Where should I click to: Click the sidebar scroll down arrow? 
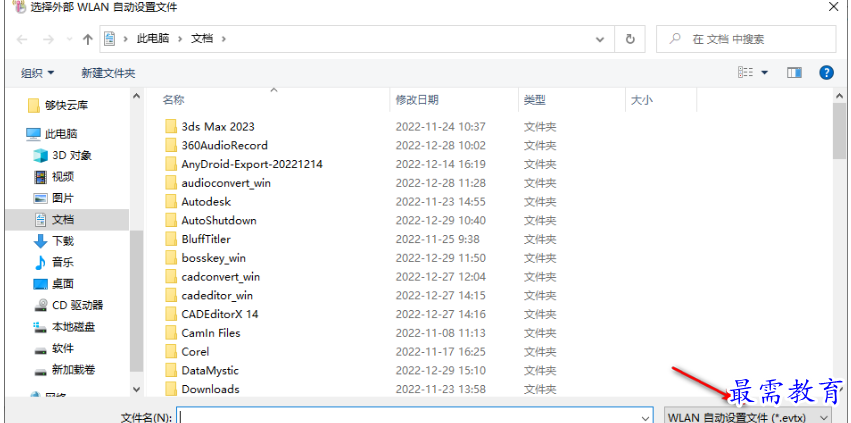click(x=136, y=389)
